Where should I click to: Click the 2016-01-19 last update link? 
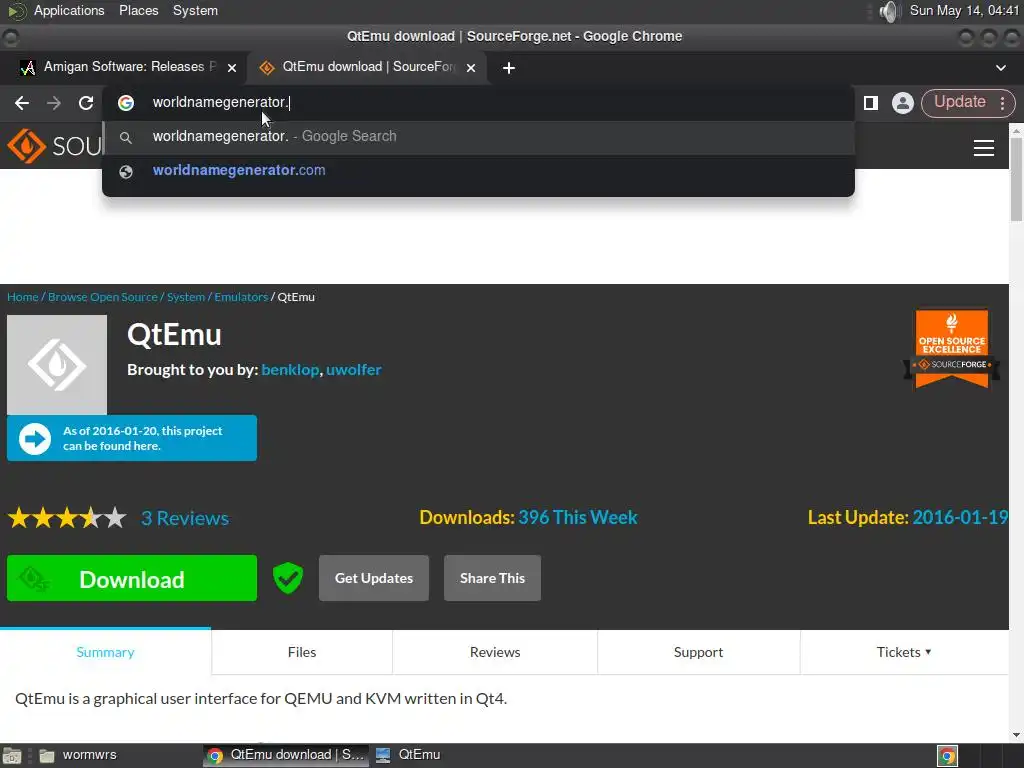point(960,518)
